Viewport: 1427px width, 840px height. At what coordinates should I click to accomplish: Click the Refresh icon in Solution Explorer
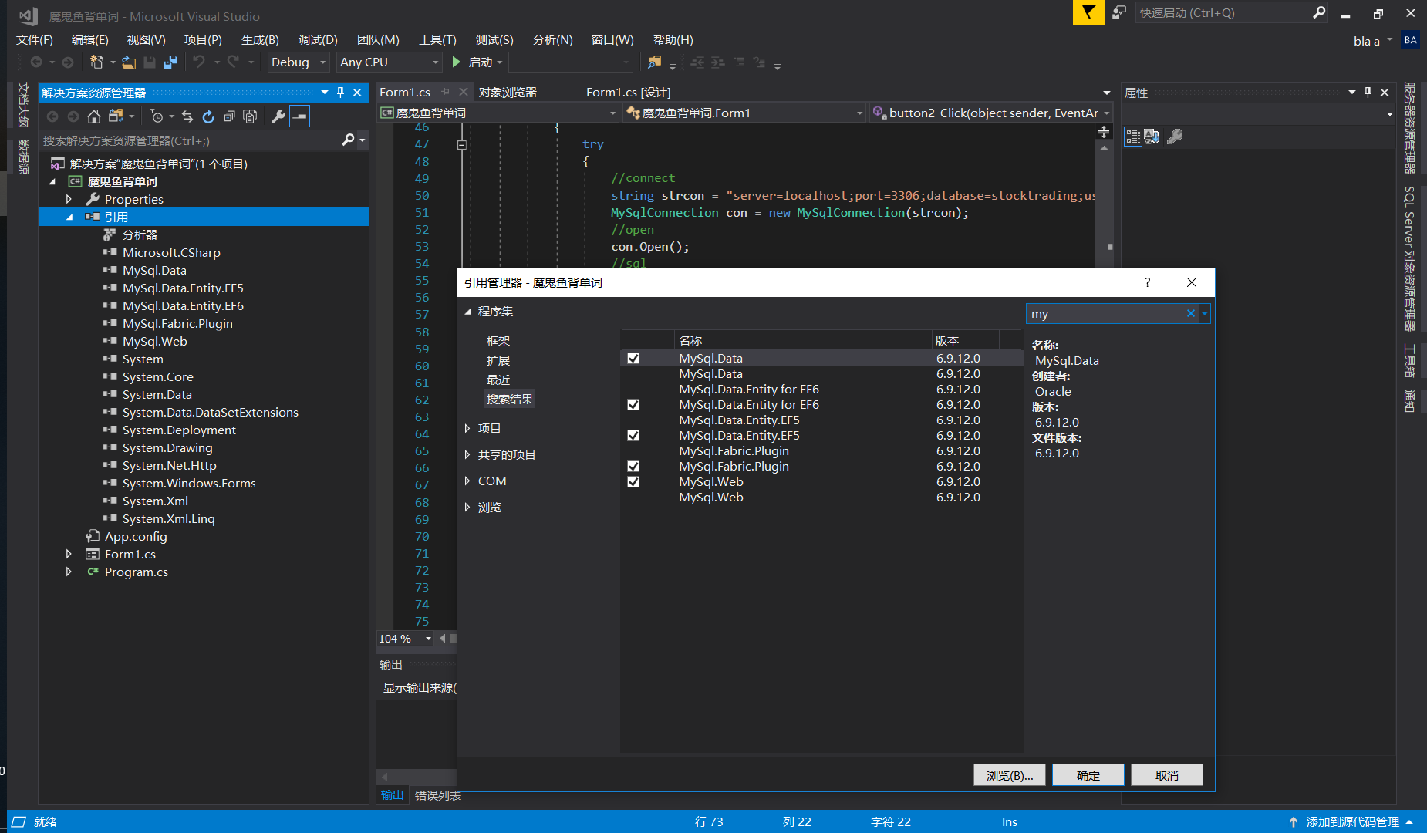(x=208, y=116)
